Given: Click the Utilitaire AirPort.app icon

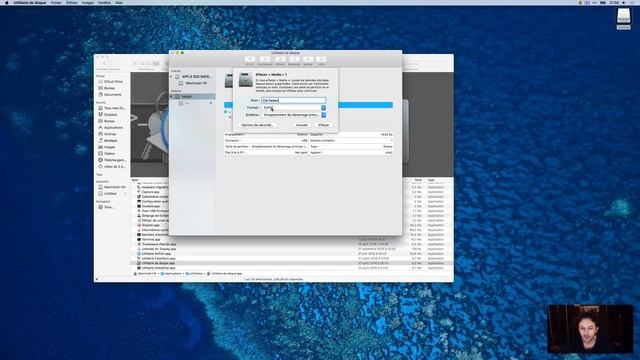Looking at the screenshot, I should click(x=139, y=253).
